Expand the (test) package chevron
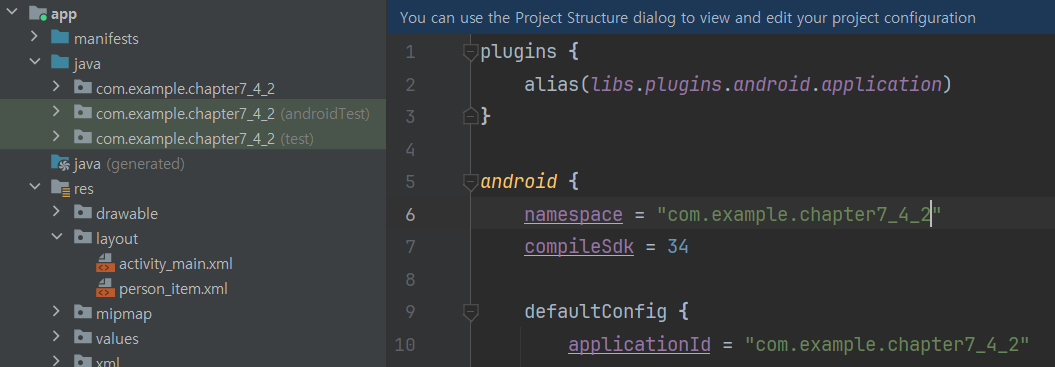The image size is (1055, 367). (57, 137)
